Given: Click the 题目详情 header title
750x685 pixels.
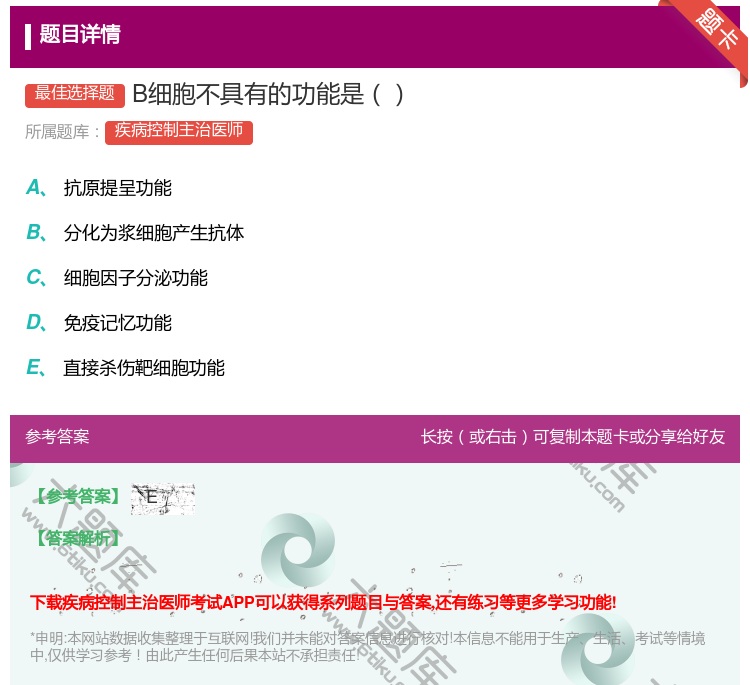Looking at the screenshot, I should (80, 34).
